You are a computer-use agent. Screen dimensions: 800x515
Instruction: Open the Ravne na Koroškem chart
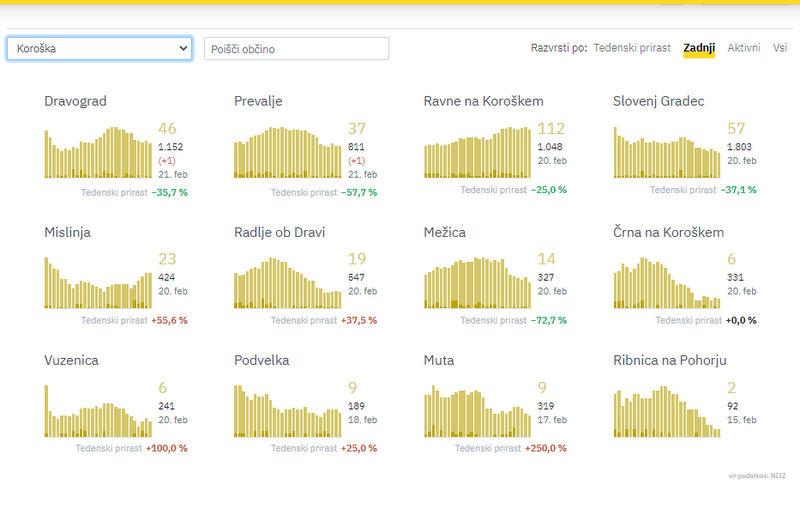[x=477, y=153]
